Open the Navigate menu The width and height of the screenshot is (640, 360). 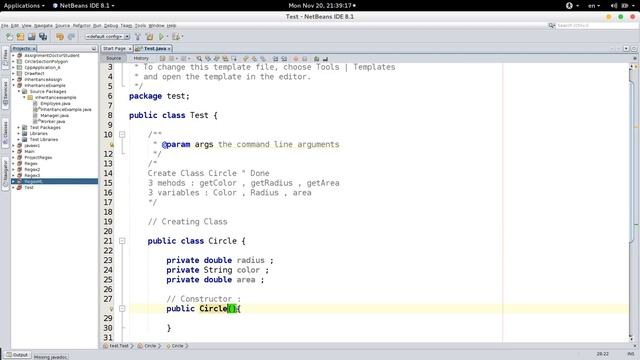pyautogui.click(x=43, y=25)
